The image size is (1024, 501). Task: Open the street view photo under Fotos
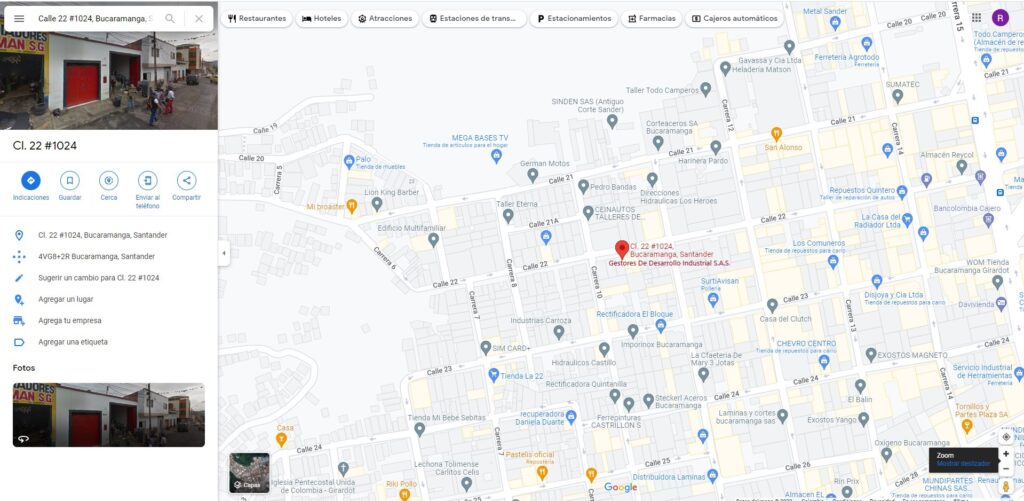click(108, 415)
